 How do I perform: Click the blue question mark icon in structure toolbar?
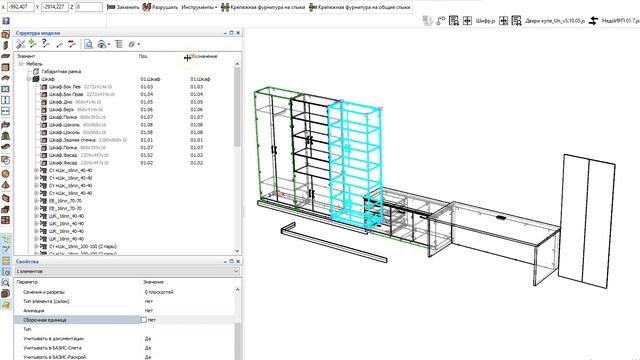(46, 44)
